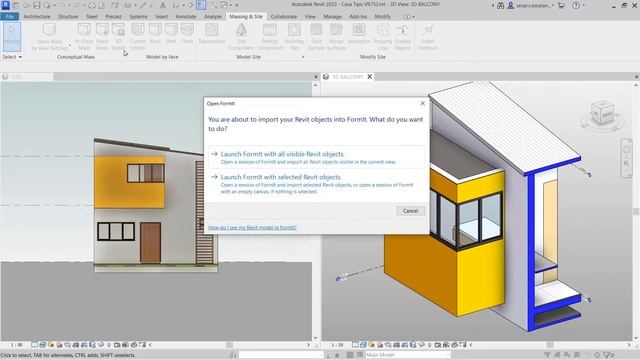Click the Text tool in quick access toolbar

[x=162, y=5]
